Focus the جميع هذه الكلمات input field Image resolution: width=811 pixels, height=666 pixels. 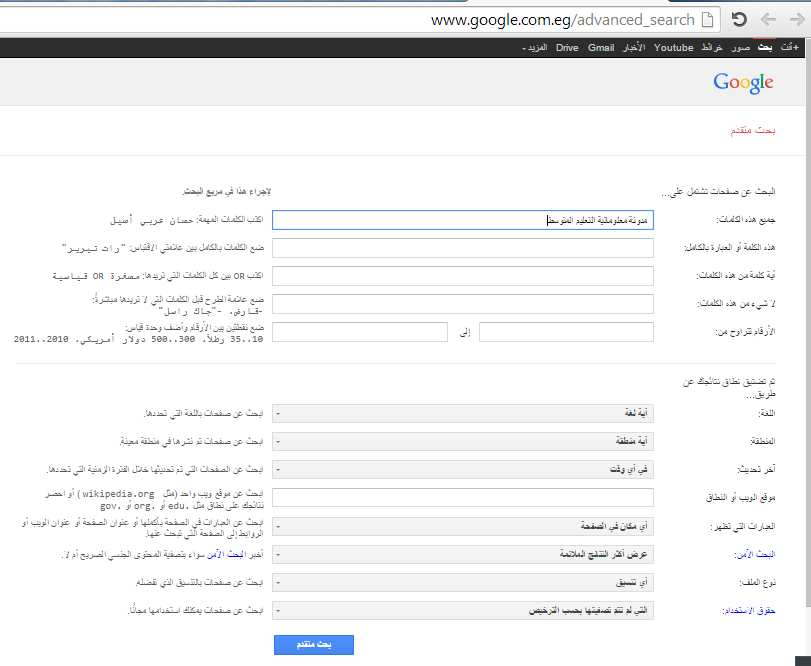[463, 220]
